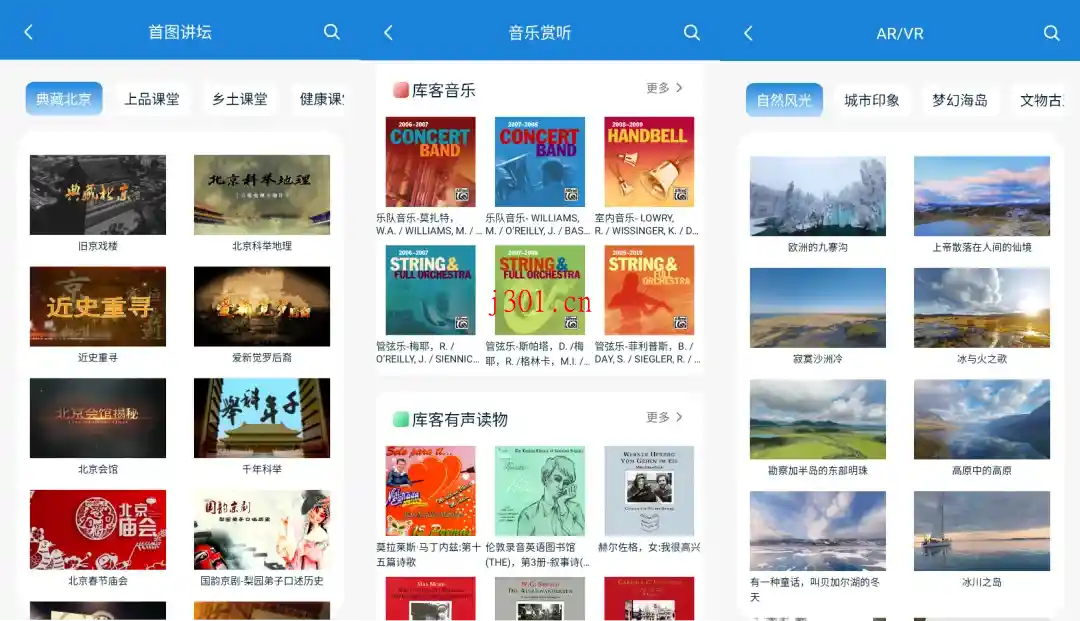The image size is (1080, 621).
Task: Open 室内音乐 Handbell album cover
Action: click(x=649, y=162)
